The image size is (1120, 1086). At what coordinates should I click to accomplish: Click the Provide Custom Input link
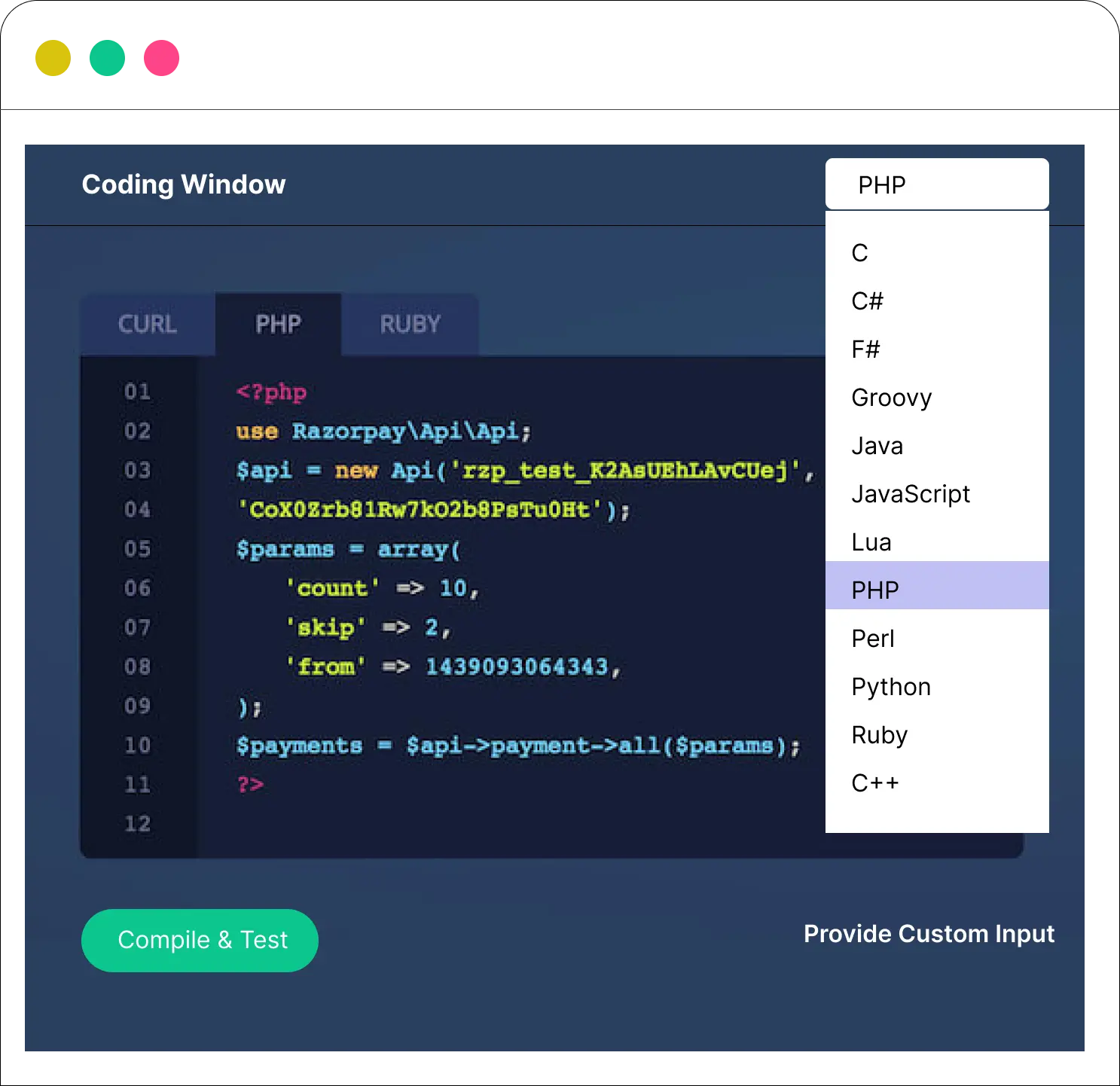(929, 934)
